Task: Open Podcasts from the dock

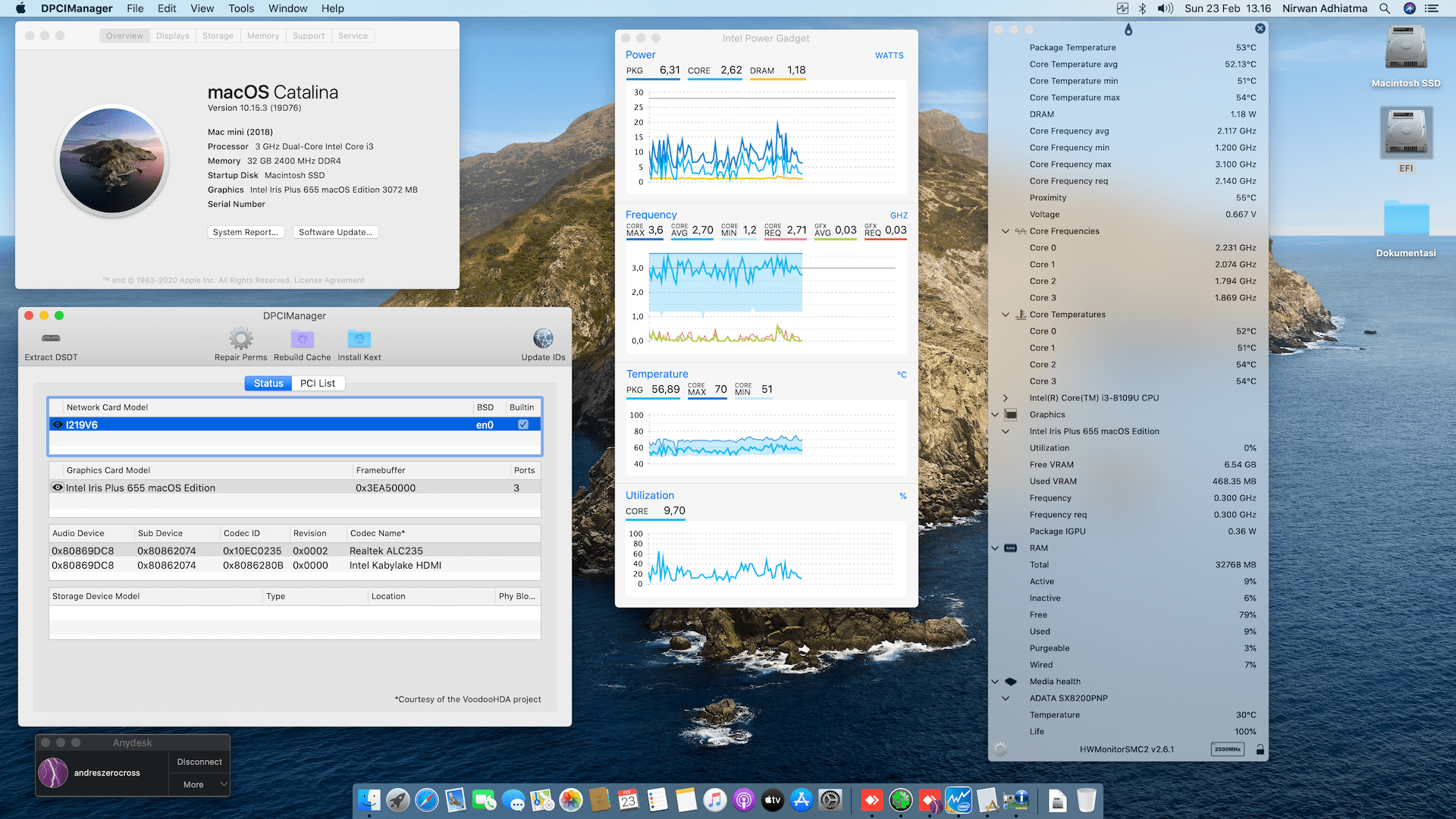Action: point(744,799)
